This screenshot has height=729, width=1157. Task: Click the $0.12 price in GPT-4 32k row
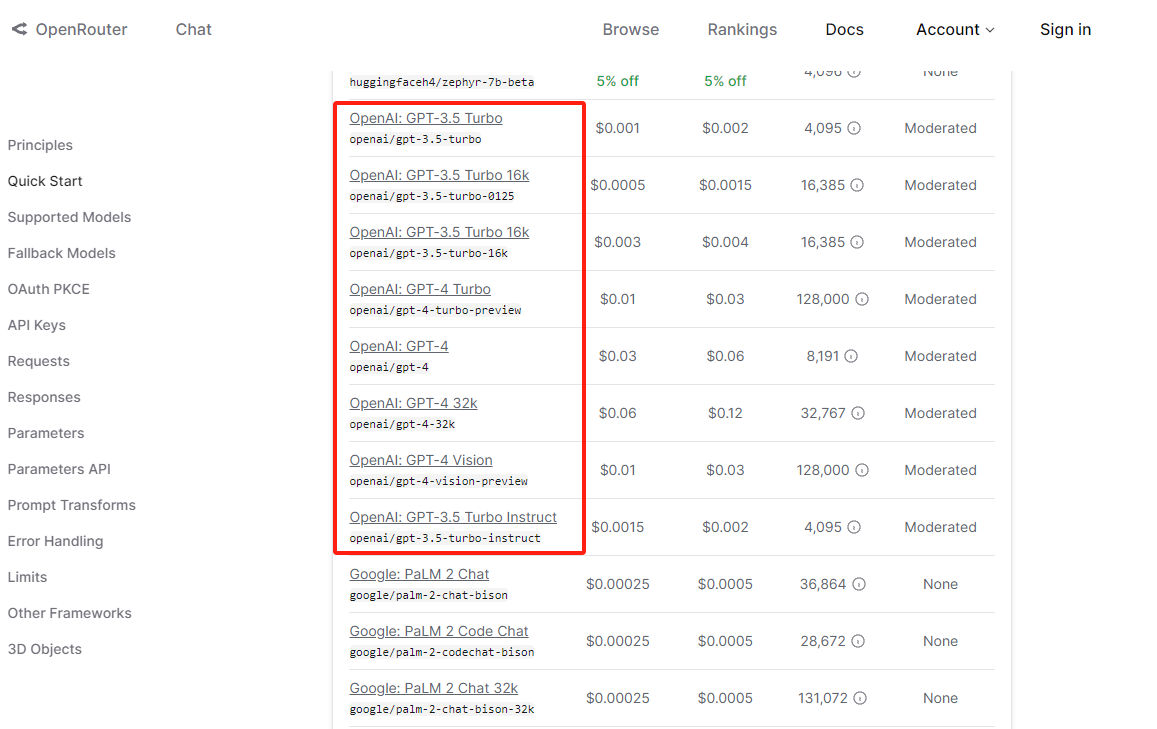[725, 413]
